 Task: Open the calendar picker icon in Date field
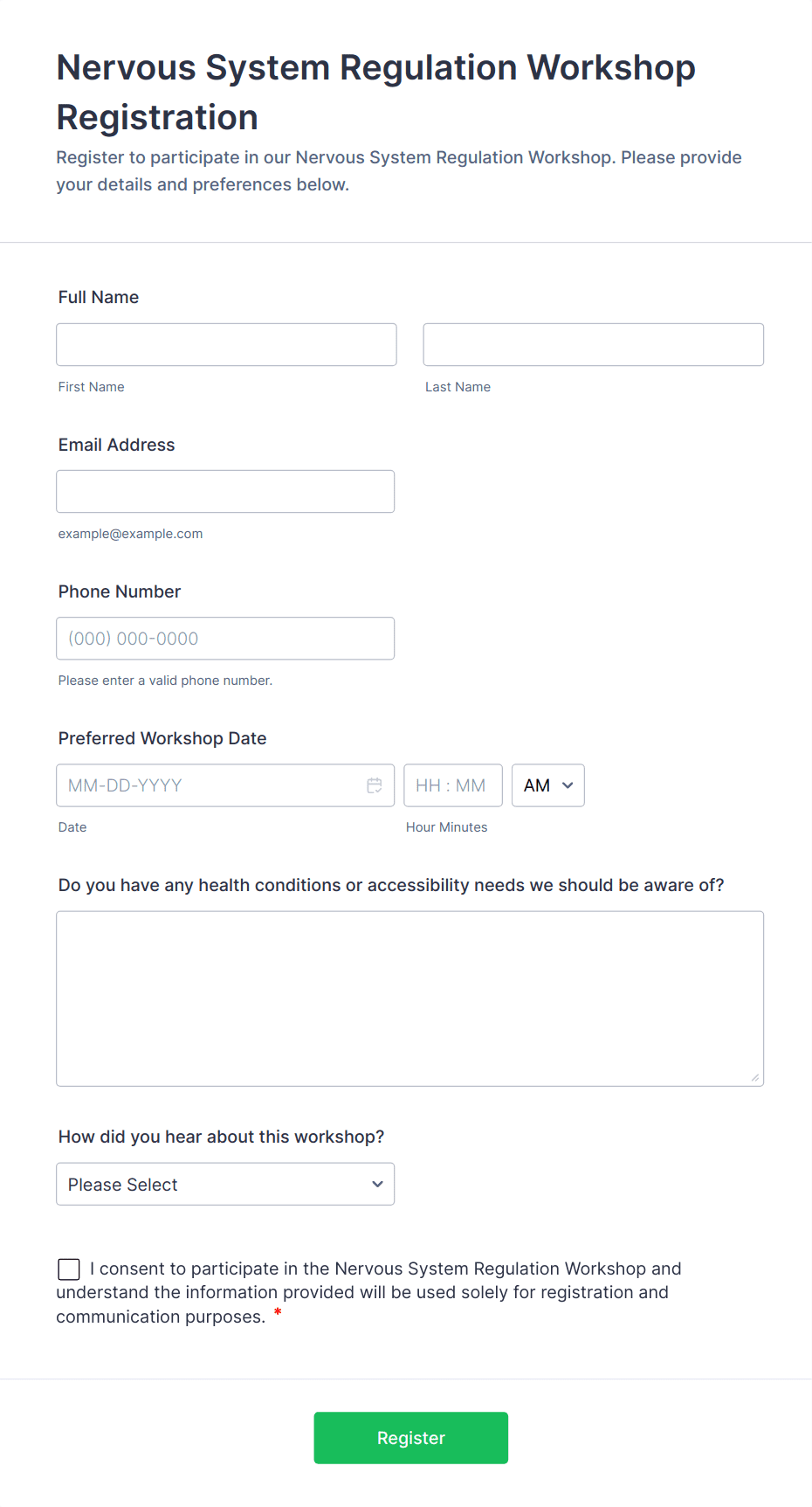click(x=375, y=785)
